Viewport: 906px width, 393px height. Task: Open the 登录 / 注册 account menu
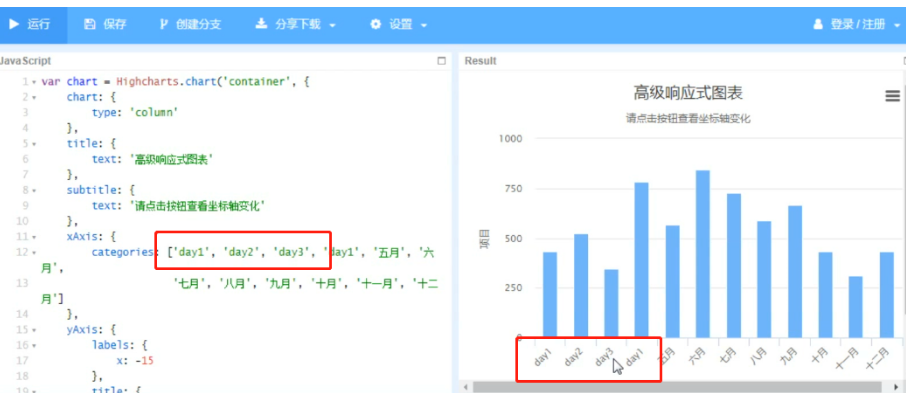(856, 24)
